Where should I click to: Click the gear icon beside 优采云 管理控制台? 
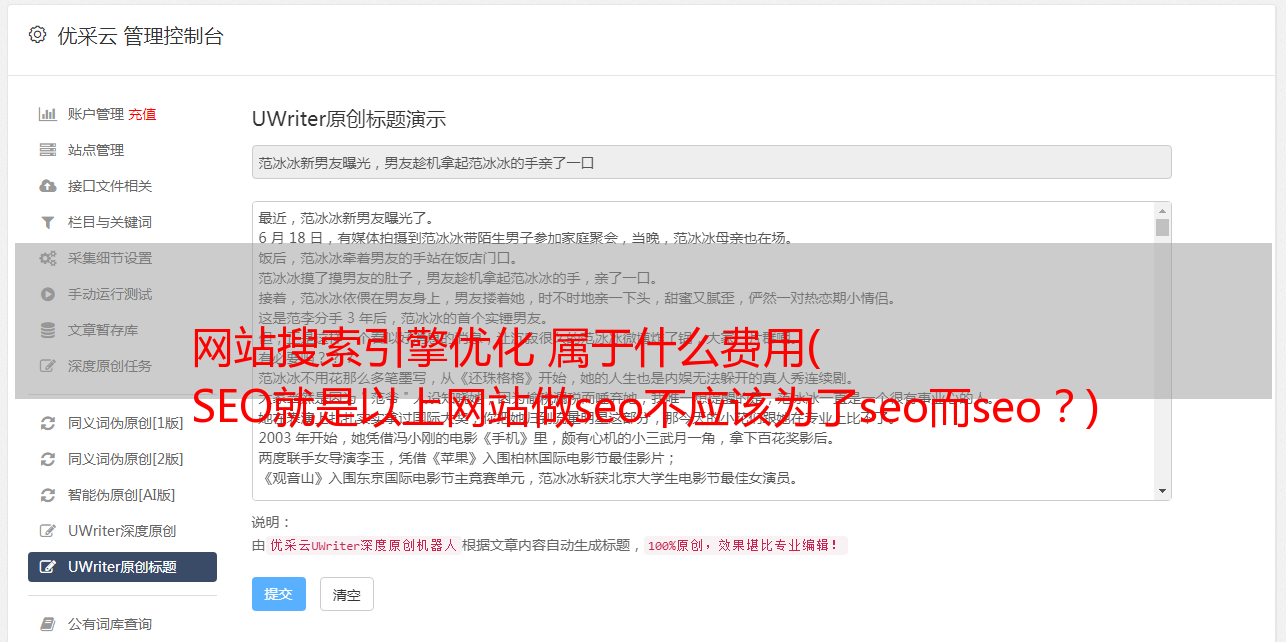click(37, 35)
